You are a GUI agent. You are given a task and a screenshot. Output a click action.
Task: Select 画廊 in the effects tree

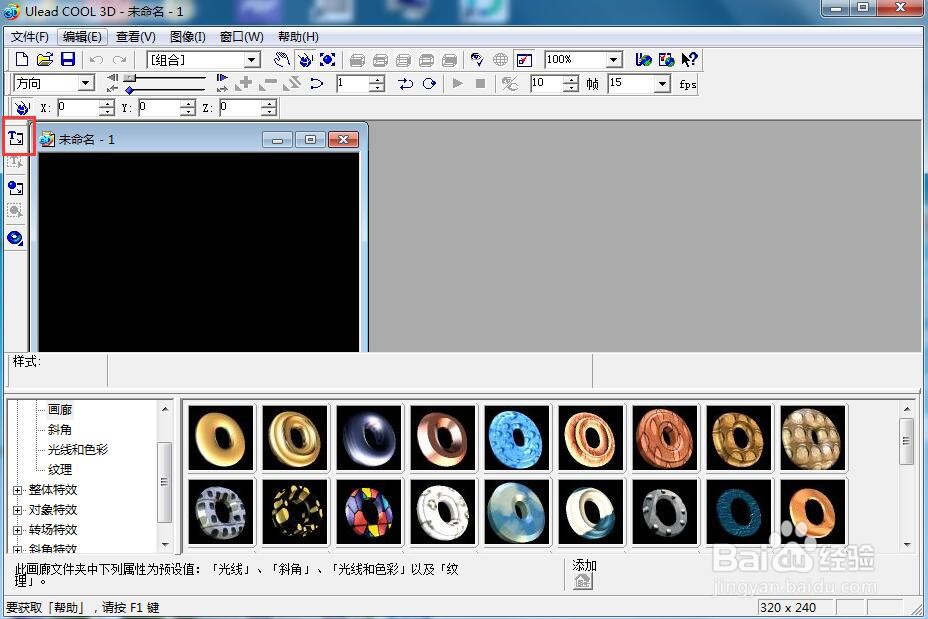click(60, 410)
